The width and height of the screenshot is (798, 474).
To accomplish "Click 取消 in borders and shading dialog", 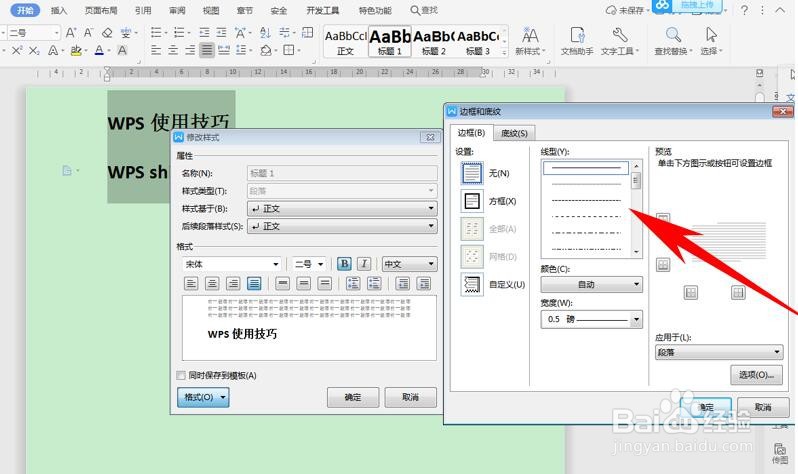I will [x=763, y=407].
